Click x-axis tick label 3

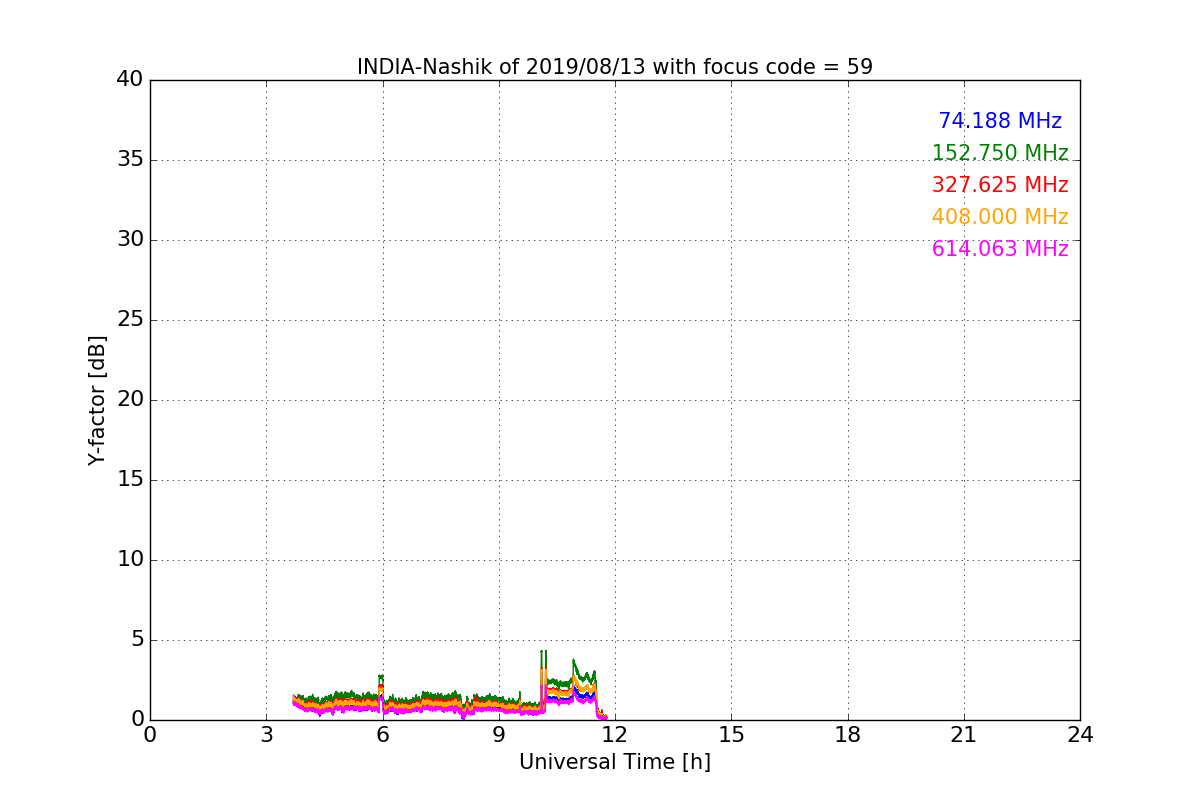266,735
